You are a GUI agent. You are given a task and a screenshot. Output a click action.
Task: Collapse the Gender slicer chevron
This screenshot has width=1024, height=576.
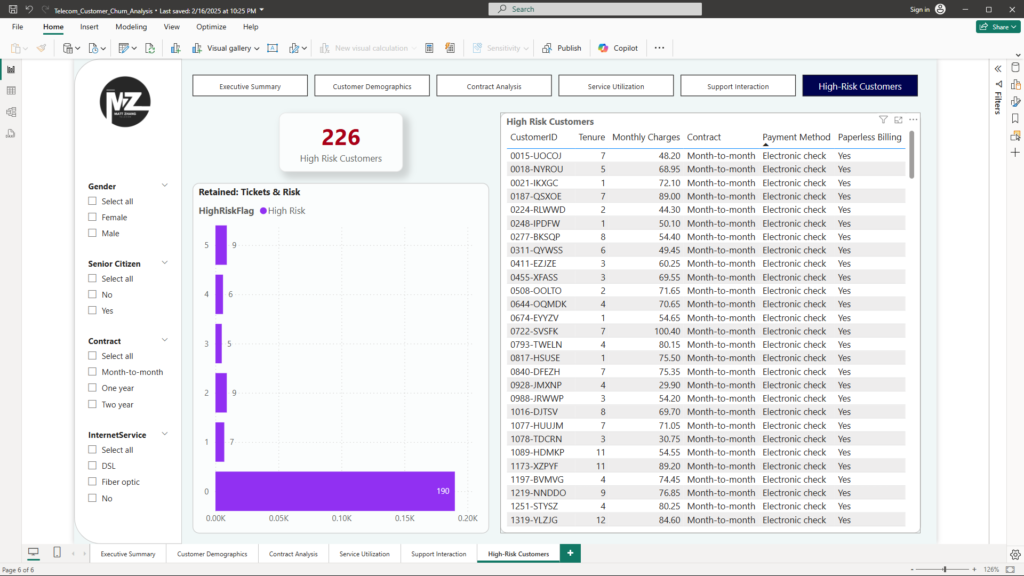pos(165,186)
